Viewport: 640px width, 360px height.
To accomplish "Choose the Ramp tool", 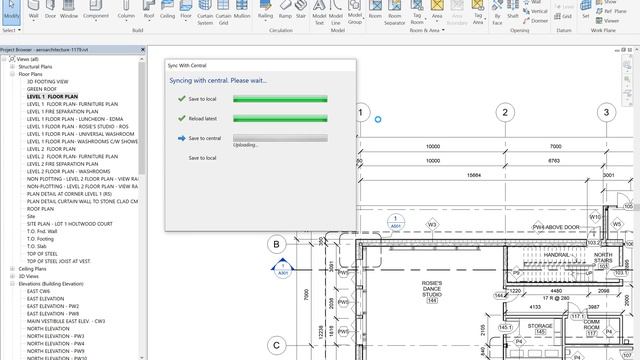I will (285, 10).
